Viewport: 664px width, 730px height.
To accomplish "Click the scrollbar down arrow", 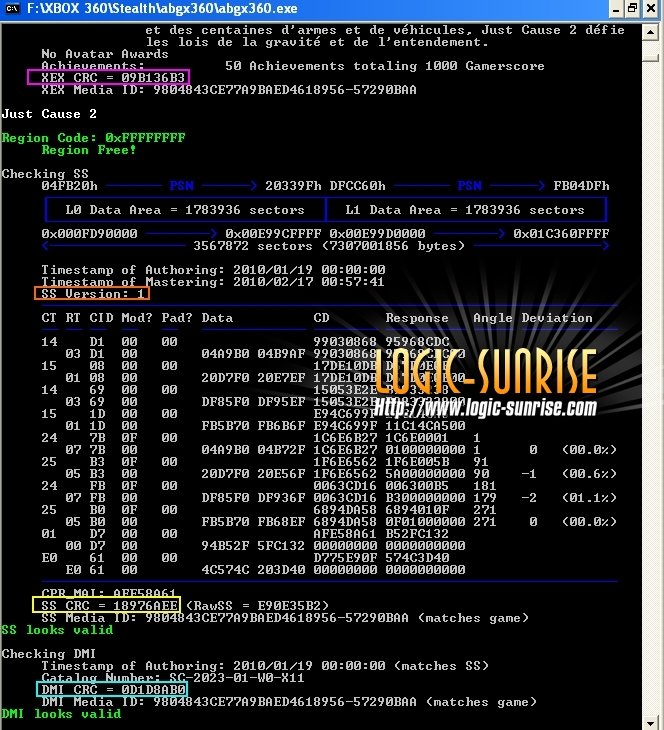I will click(x=650, y=723).
